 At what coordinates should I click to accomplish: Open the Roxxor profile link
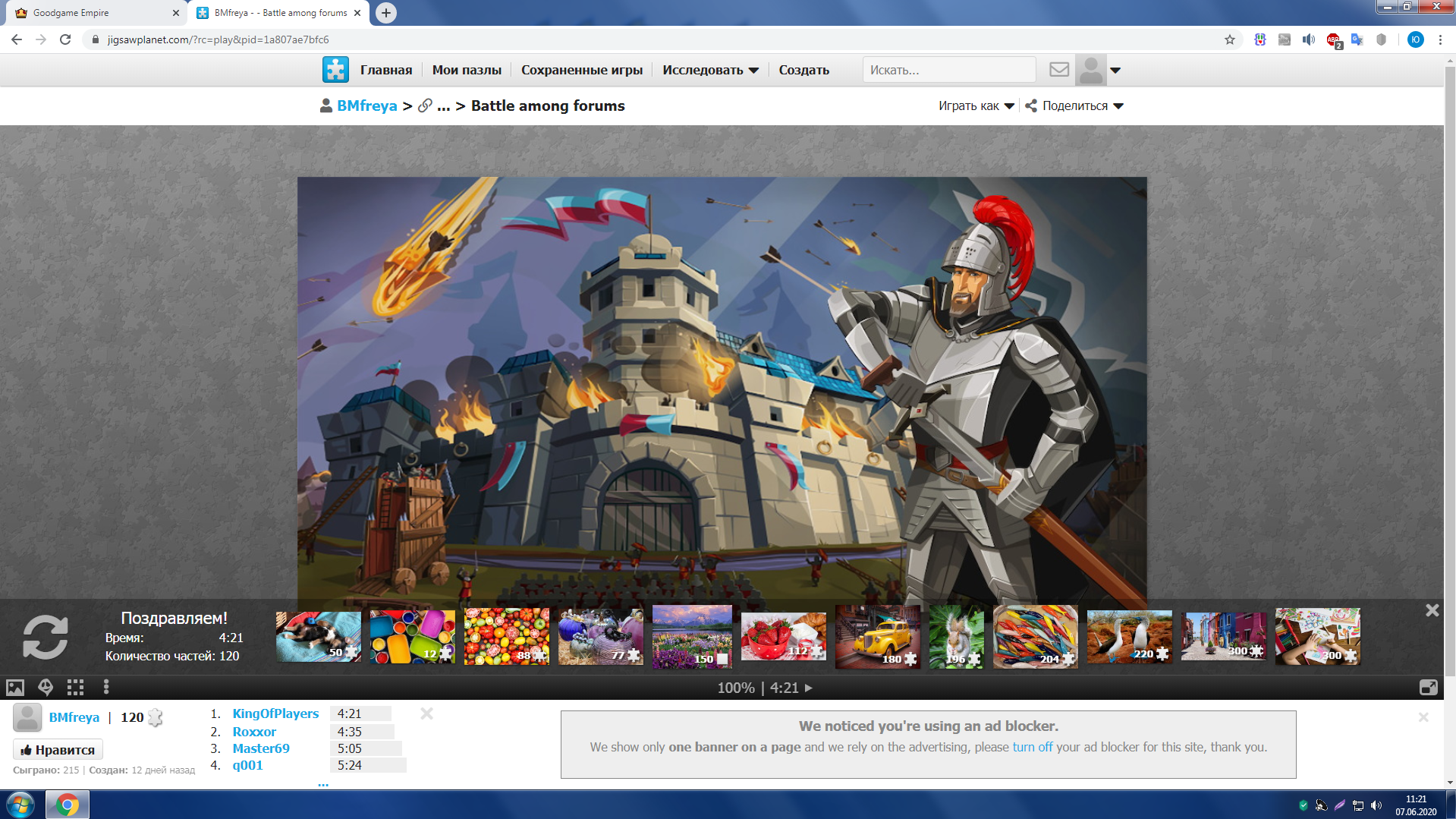click(x=254, y=732)
